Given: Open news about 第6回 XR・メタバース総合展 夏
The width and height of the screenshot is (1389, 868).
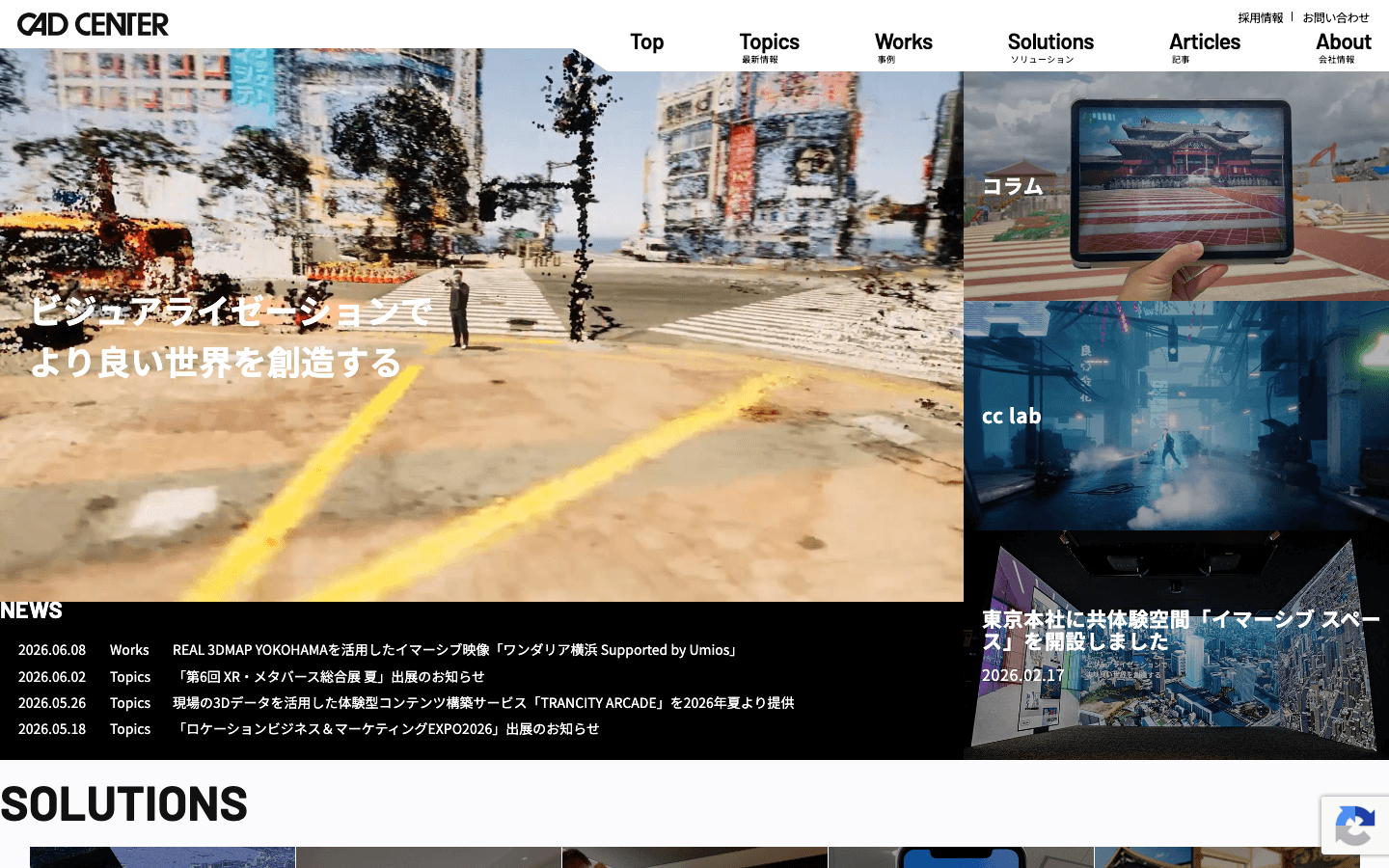Looking at the screenshot, I should tap(329, 677).
